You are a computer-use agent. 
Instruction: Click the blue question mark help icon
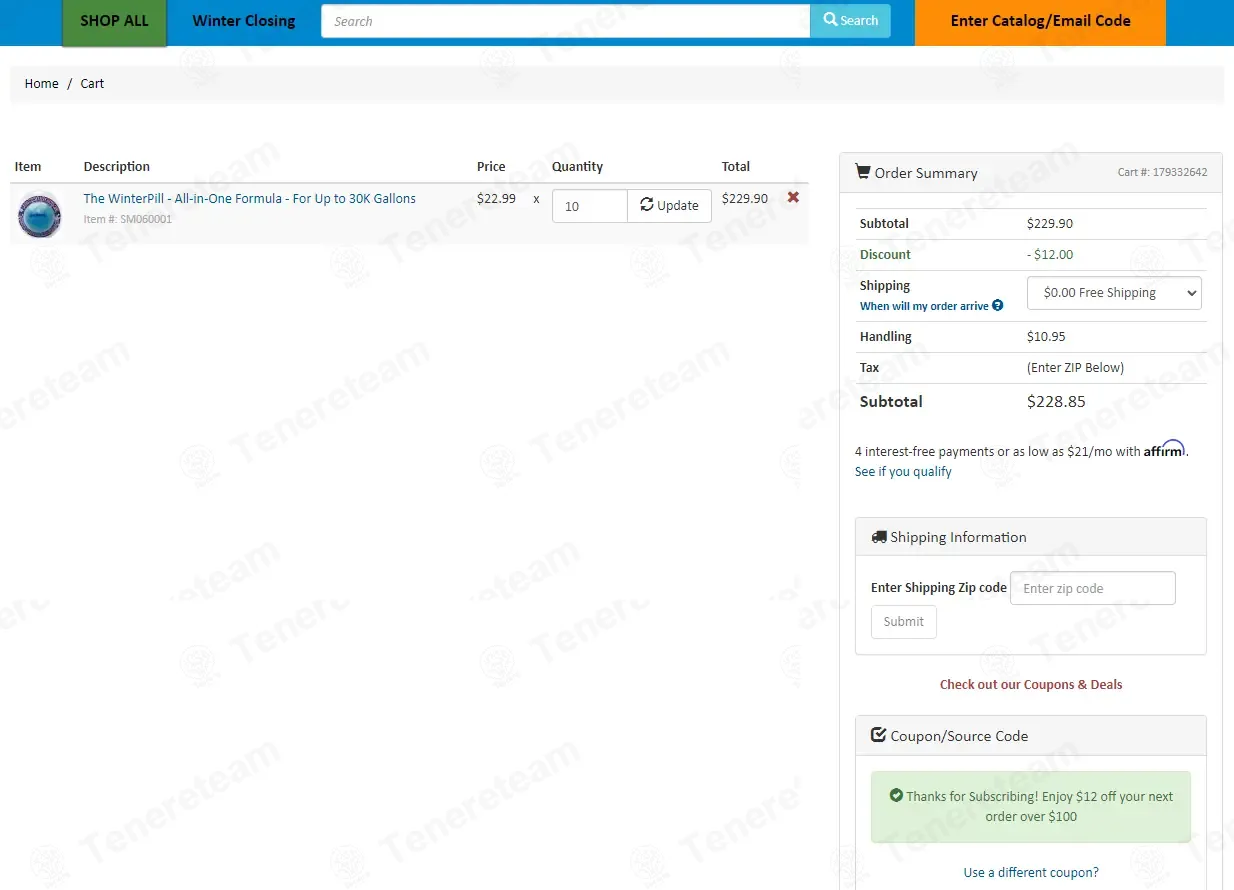[997, 306]
